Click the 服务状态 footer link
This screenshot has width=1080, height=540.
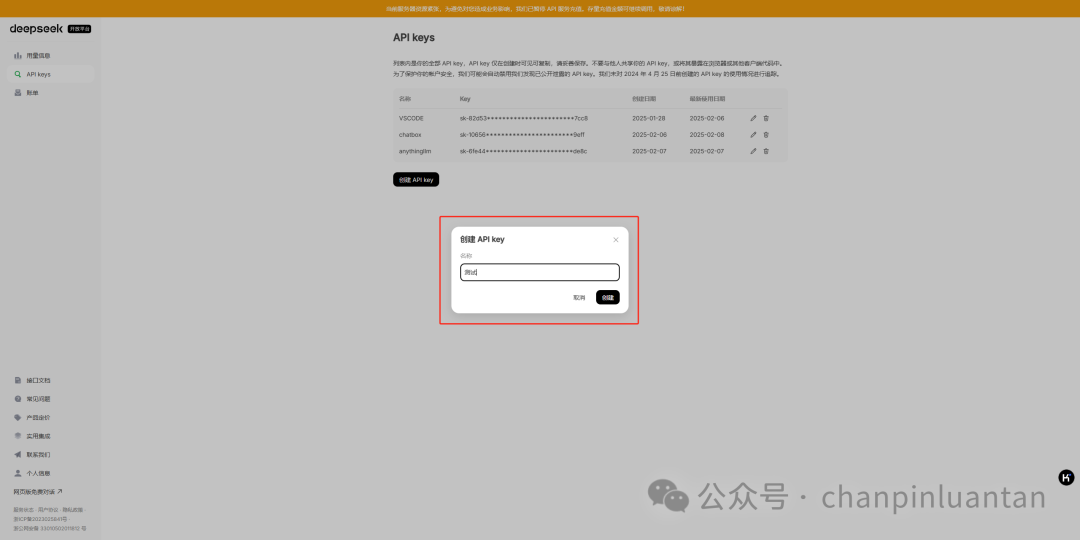pos(23,510)
